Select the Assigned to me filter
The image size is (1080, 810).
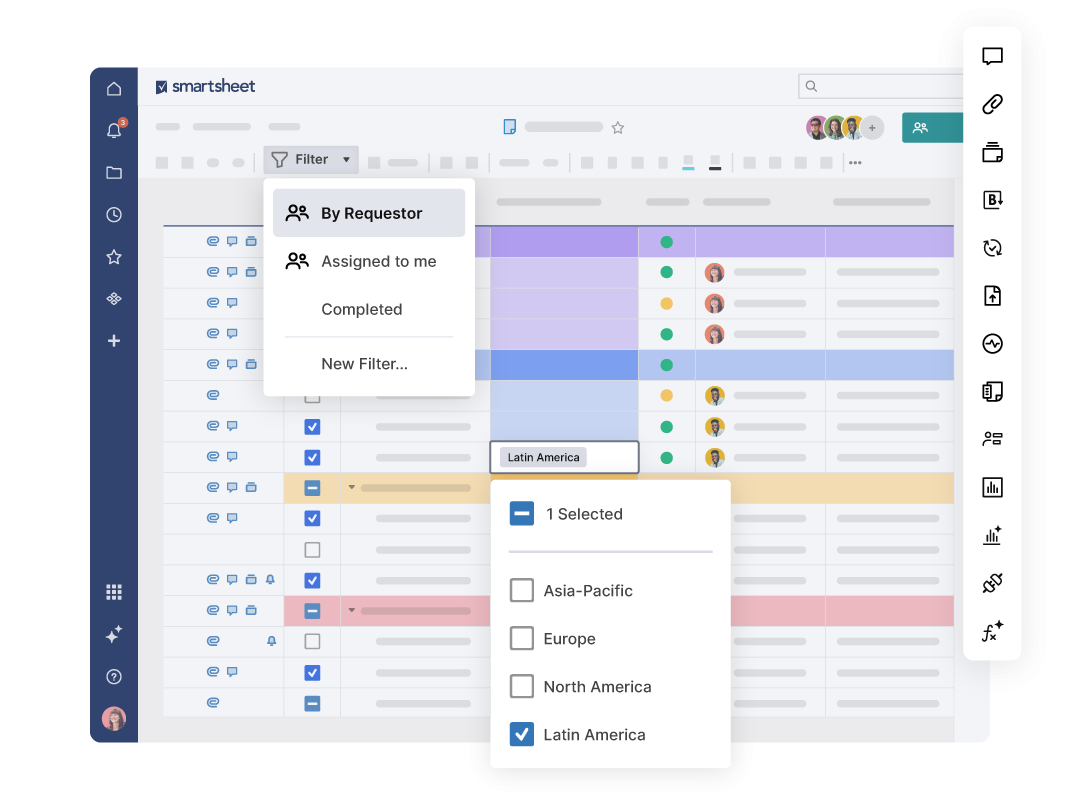tap(378, 262)
